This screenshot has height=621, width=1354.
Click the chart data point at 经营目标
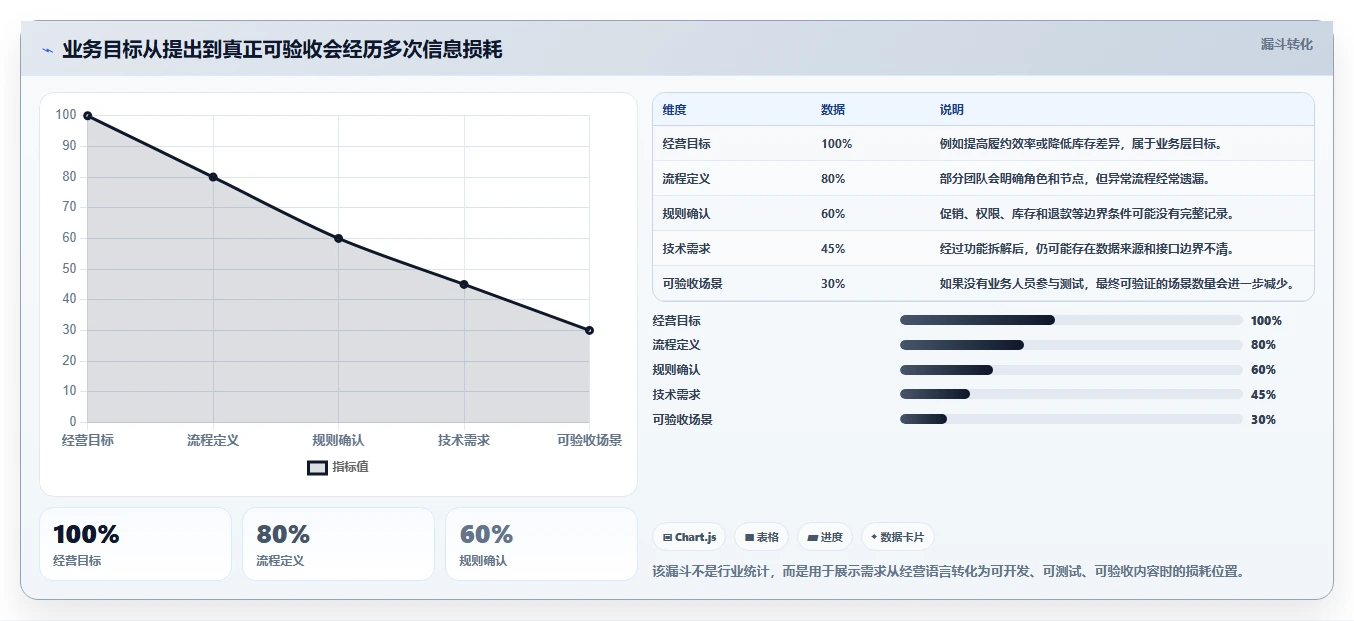(88, 116)
